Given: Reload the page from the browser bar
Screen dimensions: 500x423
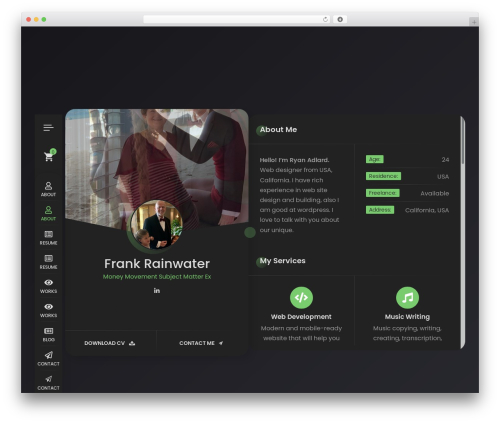Looking at the screenshot, I should [325, 19].
